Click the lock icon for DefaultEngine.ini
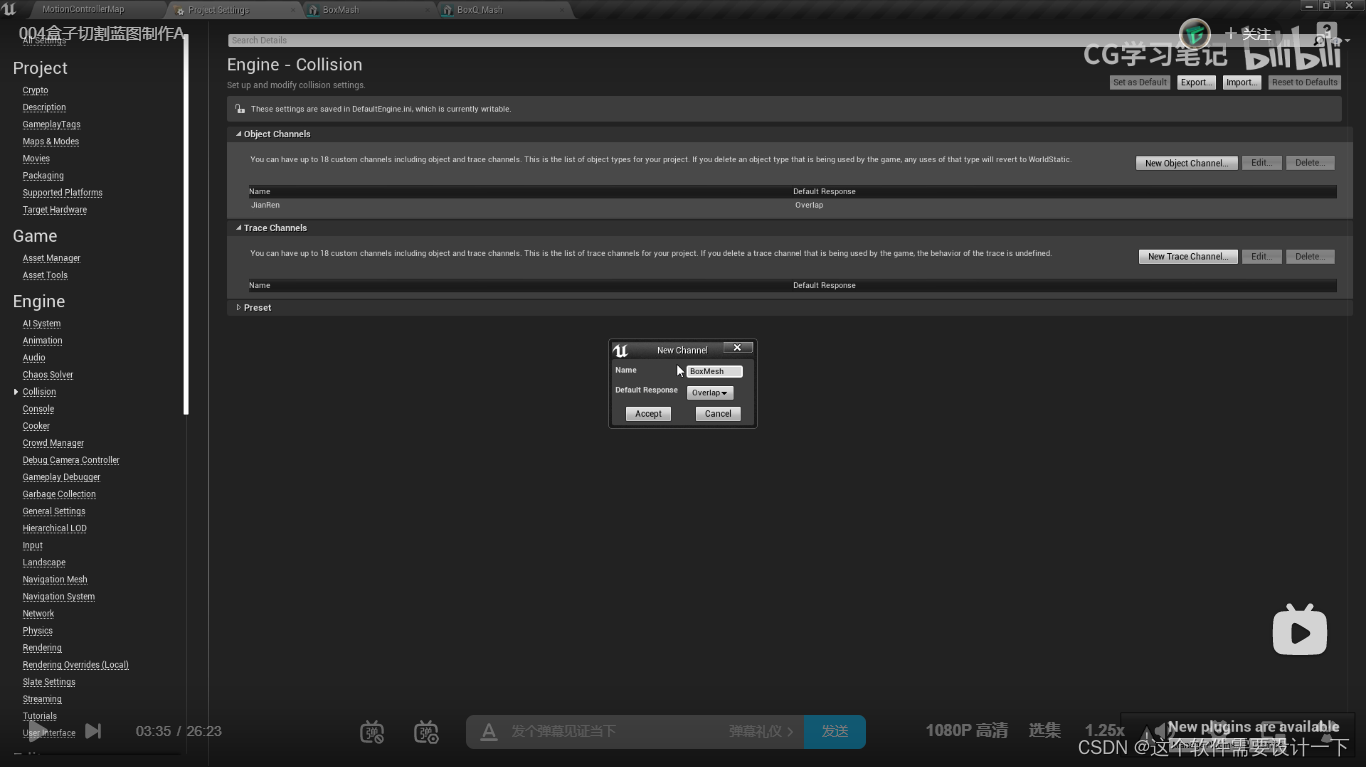This screenshot has width=1366, height=767. [240, 109]
